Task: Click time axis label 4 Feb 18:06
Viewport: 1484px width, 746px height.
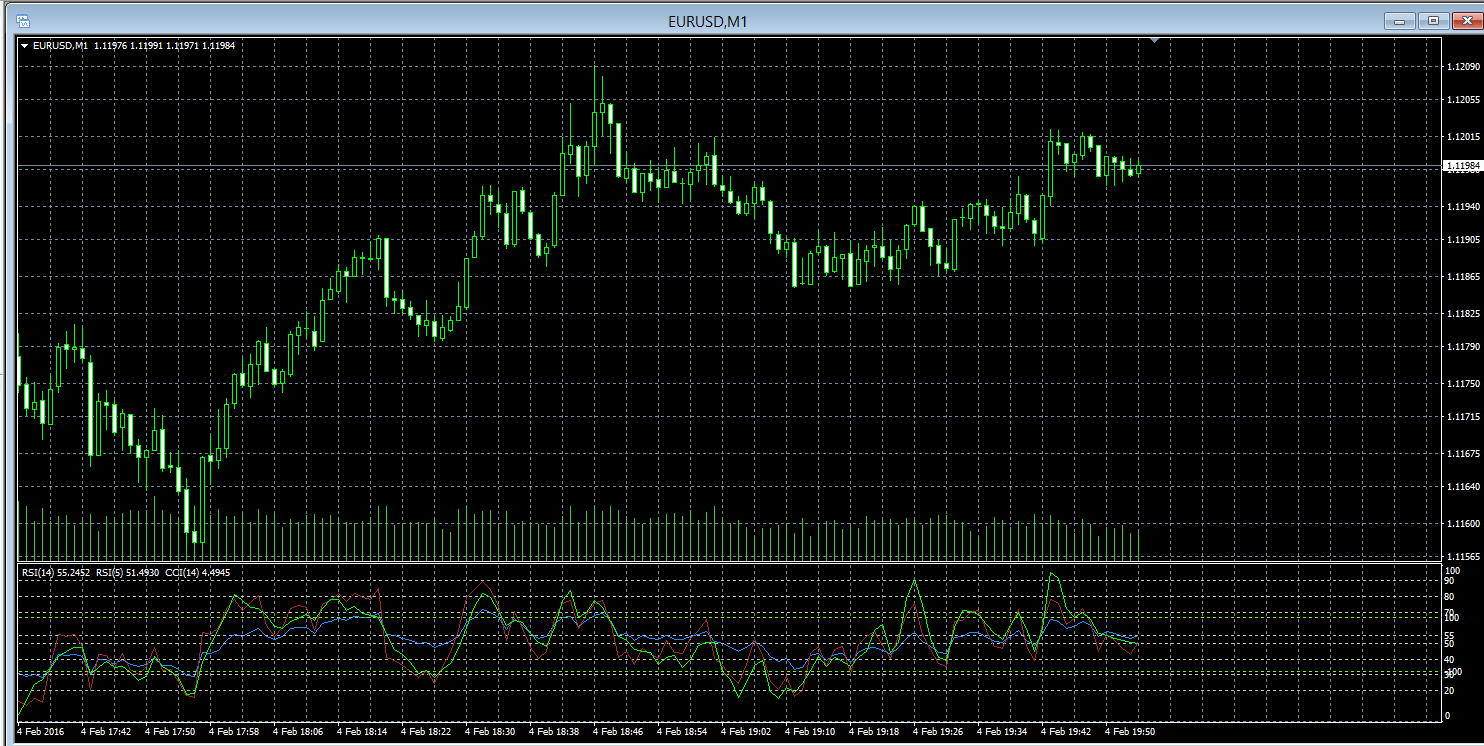Action: [299, 733]
